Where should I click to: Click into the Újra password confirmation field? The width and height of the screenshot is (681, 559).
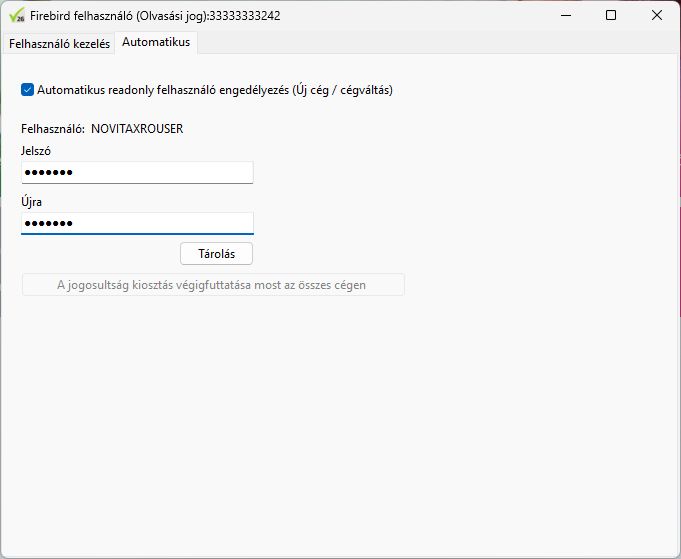(137, 223)
